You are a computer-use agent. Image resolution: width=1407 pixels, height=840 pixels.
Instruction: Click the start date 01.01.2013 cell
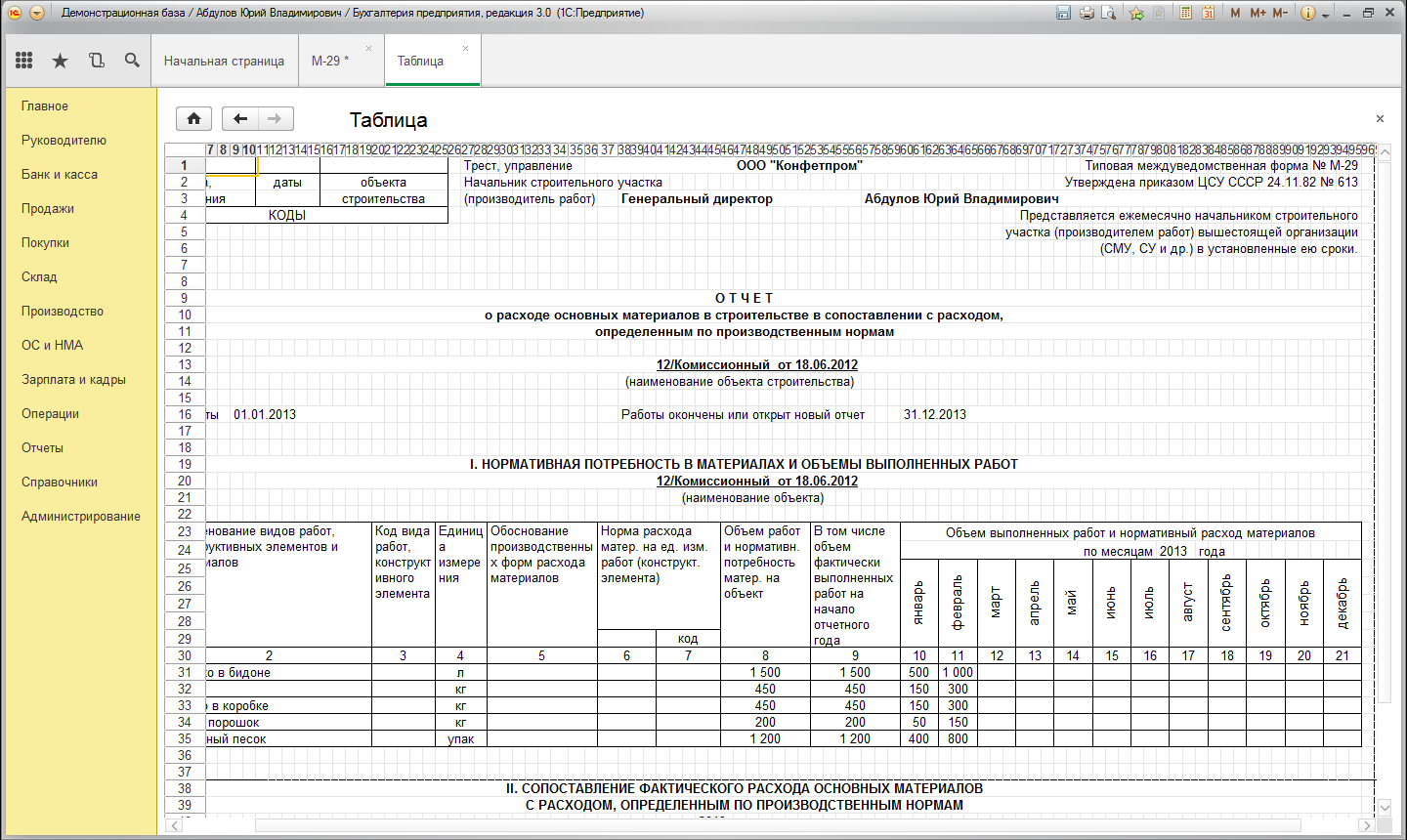tap(265, 414)
